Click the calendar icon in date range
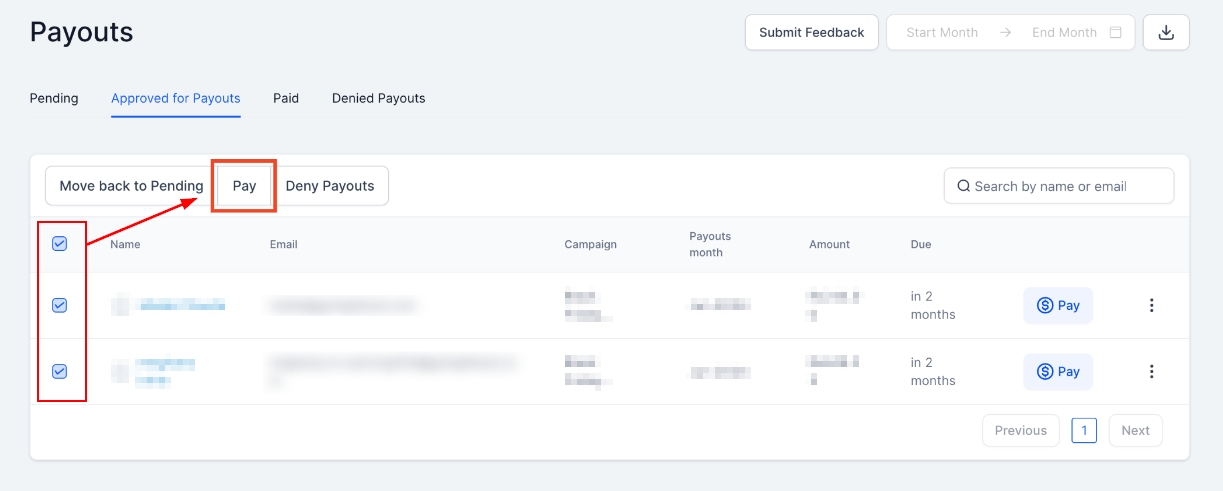The width and height of the screenshot is (1223, 491). [x=1116, y=32]
